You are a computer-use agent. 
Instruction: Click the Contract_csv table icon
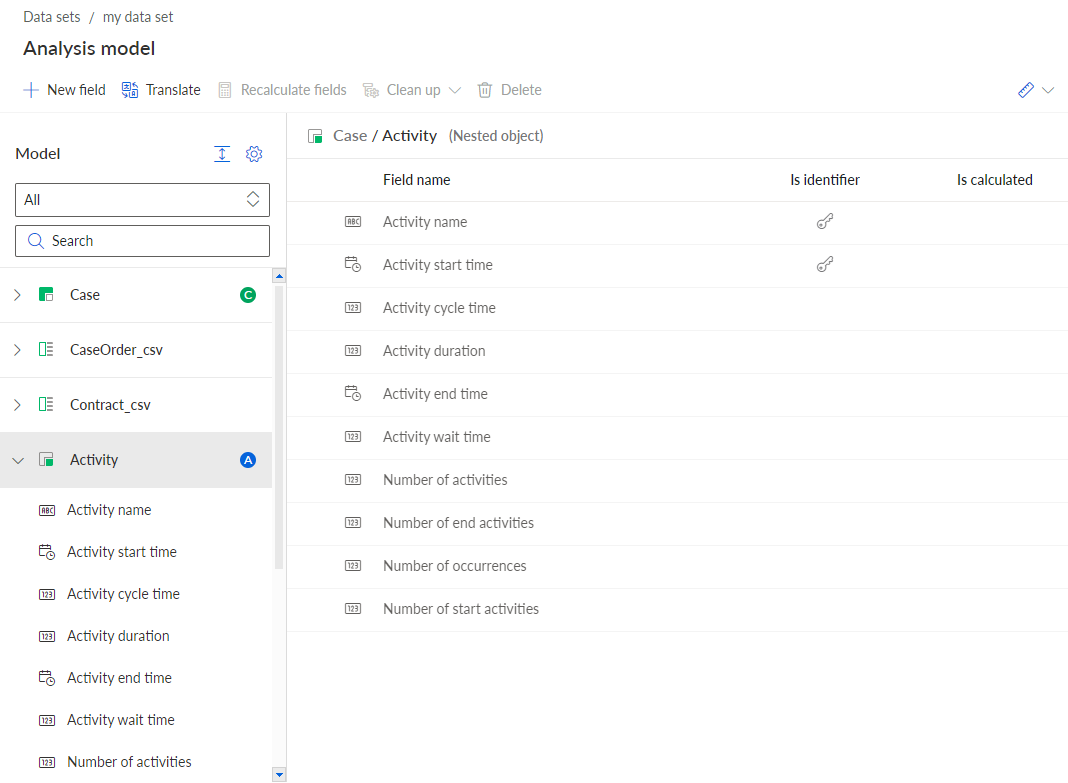pyautogui.click(x=46, y=405)
